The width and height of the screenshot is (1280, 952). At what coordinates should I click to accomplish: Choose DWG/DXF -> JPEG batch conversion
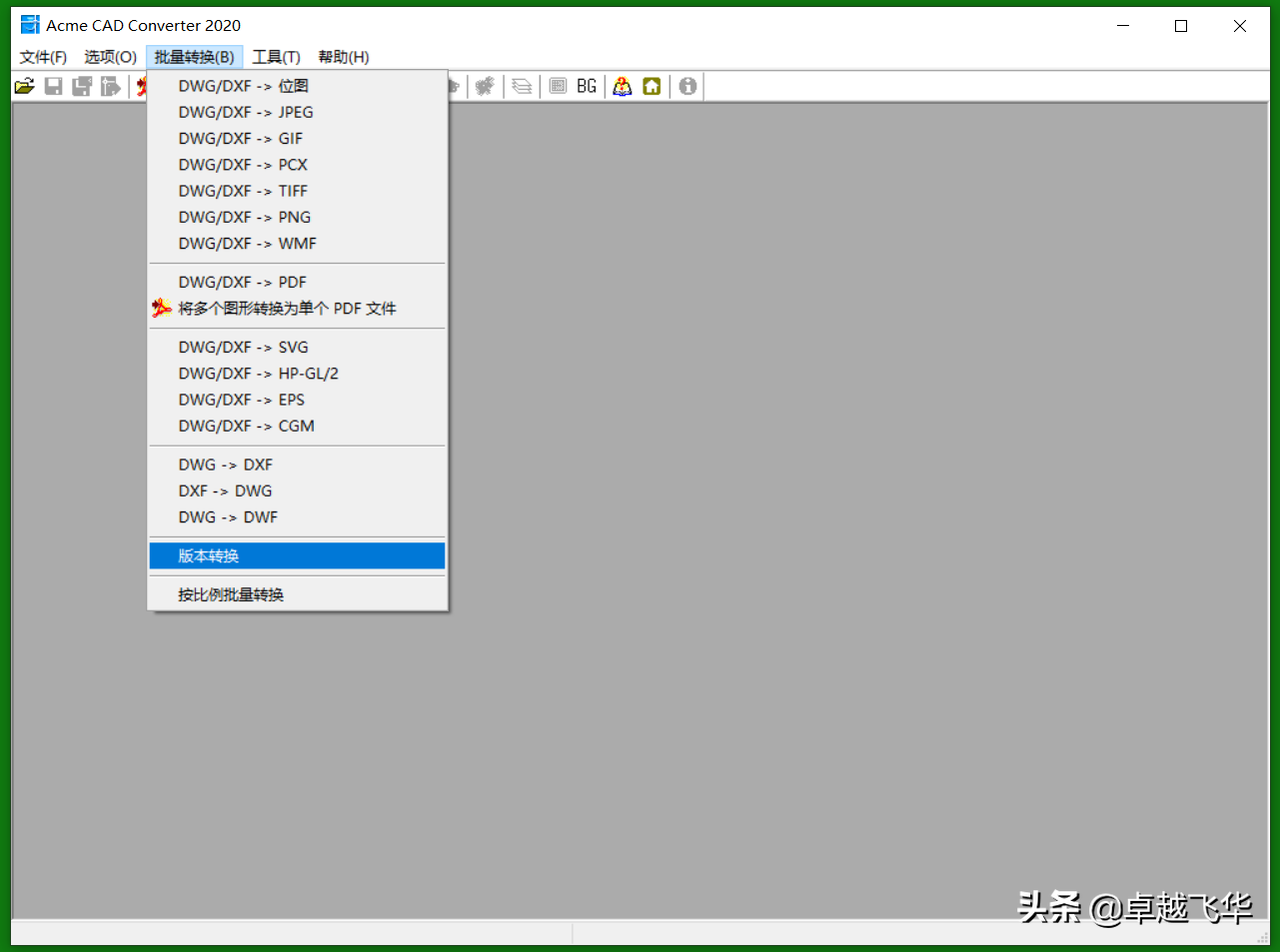[297, 112]
